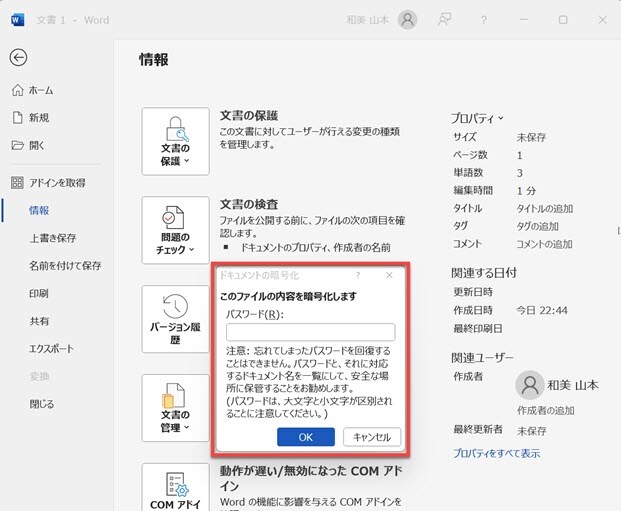Click the user account avatar in title bar
Image resolution: width=621 pixels, height=511 pixels.
407,20
